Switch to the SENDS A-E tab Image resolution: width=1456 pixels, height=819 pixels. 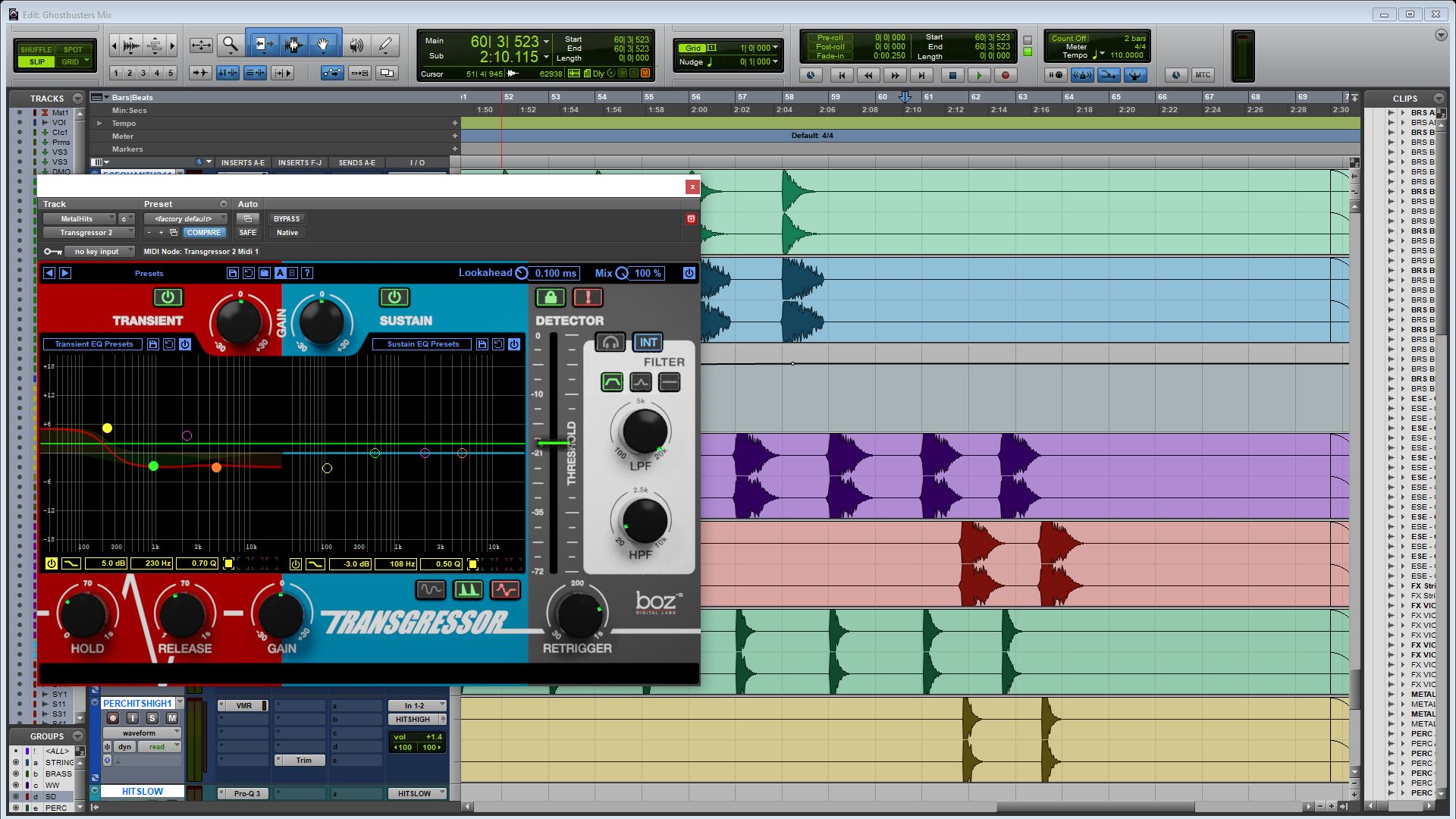(356, 162)
